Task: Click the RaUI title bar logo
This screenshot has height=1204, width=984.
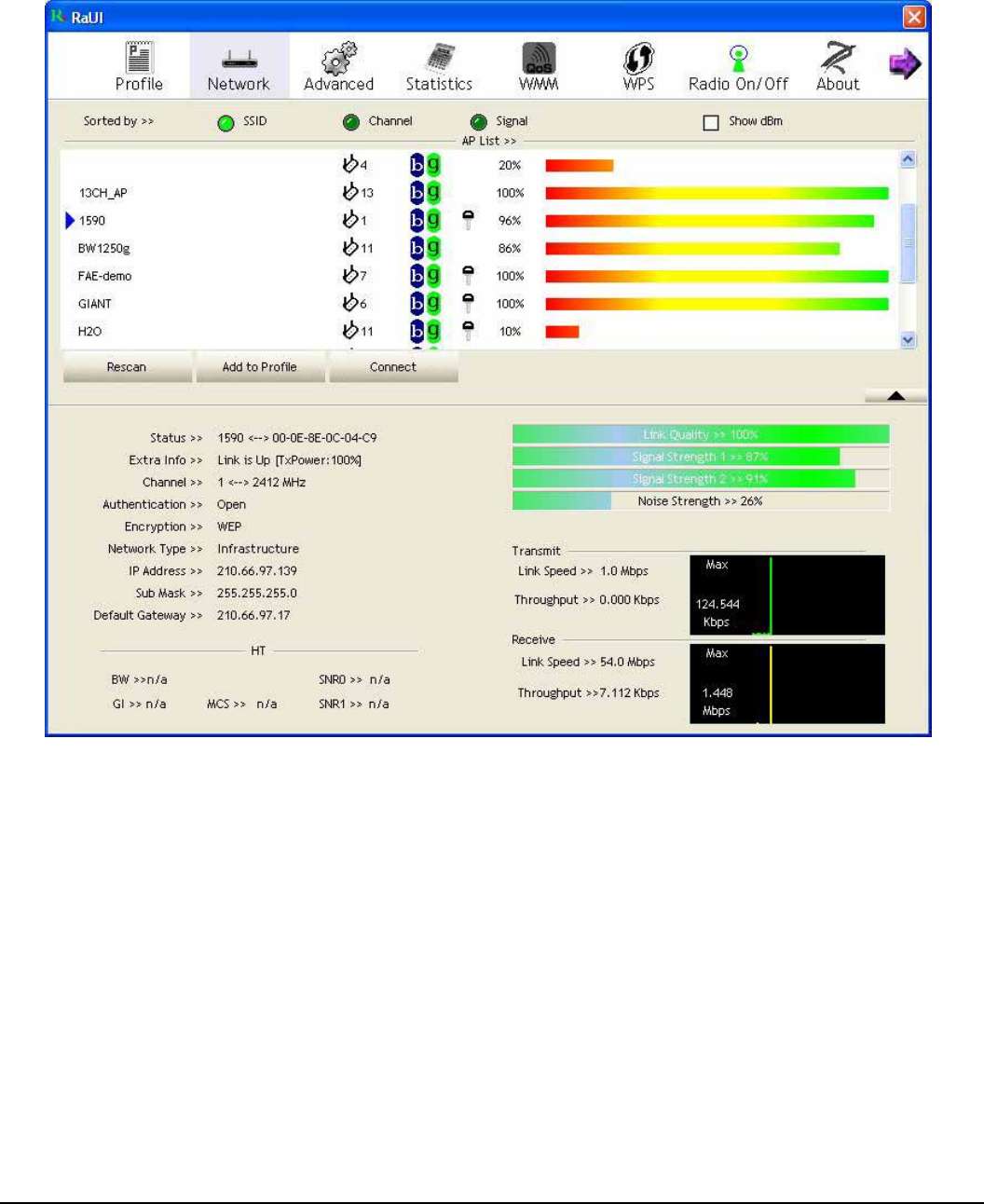Action: [x=59, y=16]
